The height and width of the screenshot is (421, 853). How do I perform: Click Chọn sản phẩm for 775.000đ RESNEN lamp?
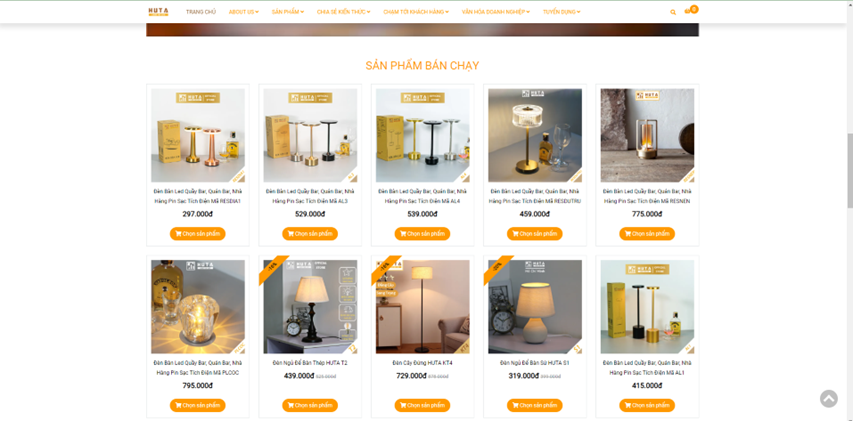(647, 234)
